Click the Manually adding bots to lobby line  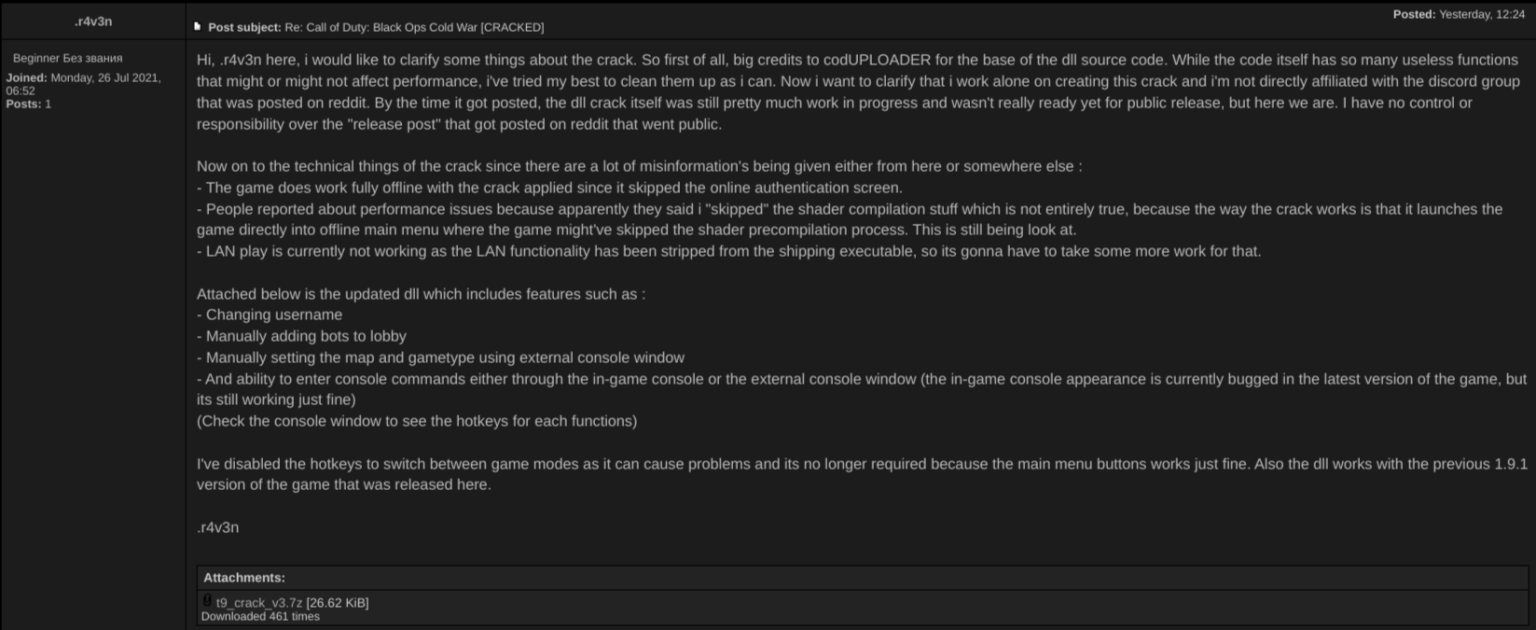301,336
